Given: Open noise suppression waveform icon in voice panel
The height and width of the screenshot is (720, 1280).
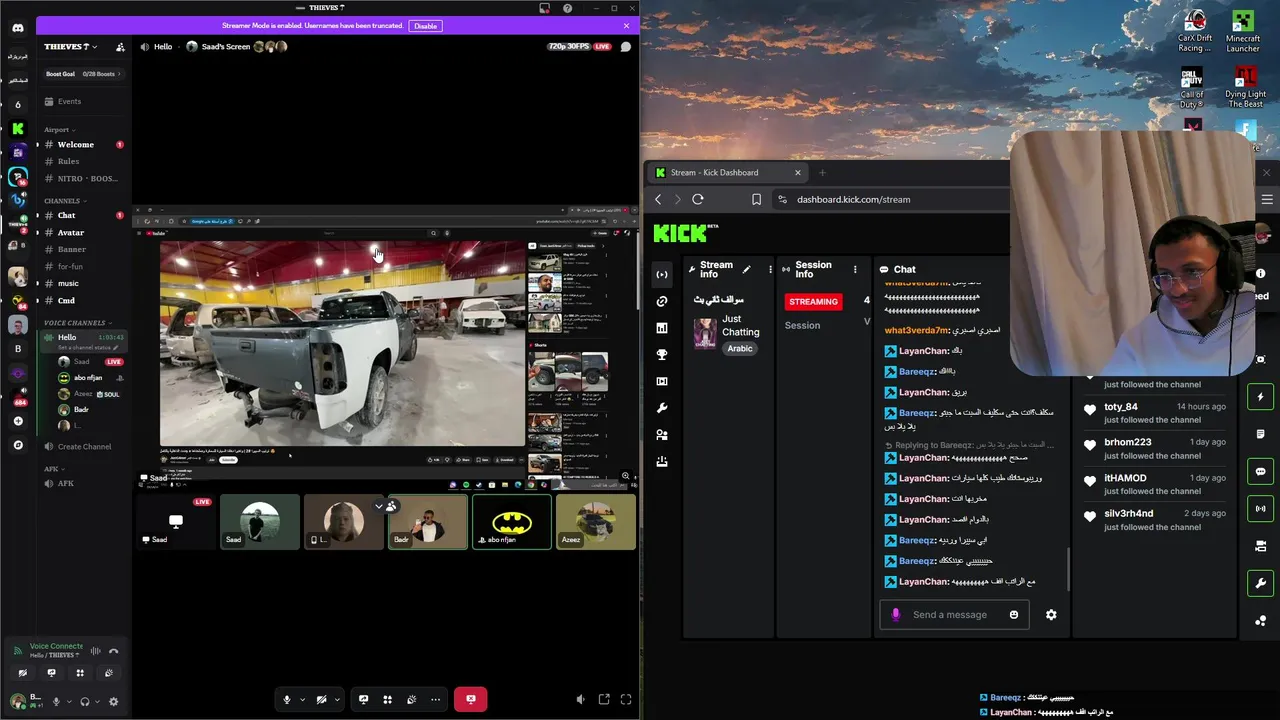Looking at the screenshot, I should (x=96, y=651).
